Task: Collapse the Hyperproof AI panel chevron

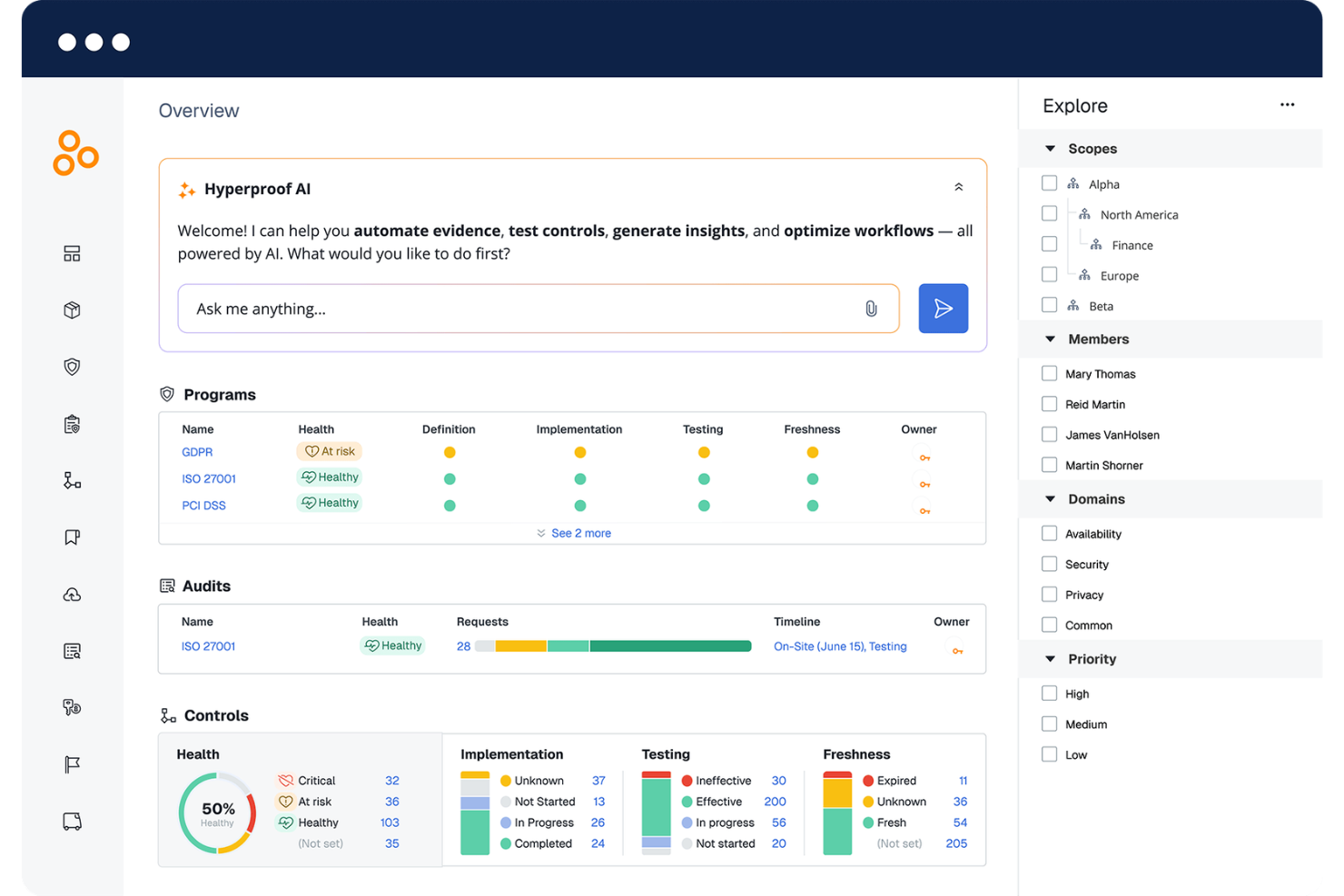Action: point(958,187)
